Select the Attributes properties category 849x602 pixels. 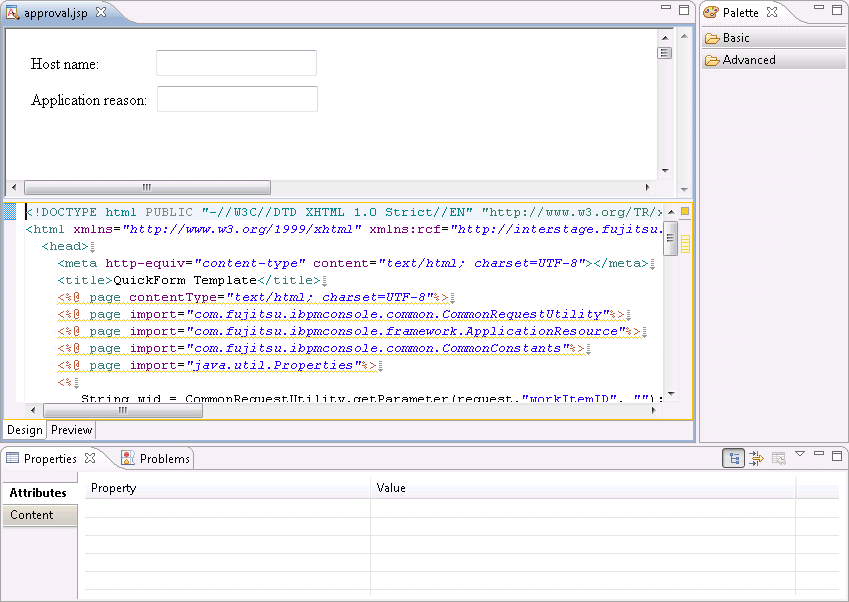pos(38,493)
